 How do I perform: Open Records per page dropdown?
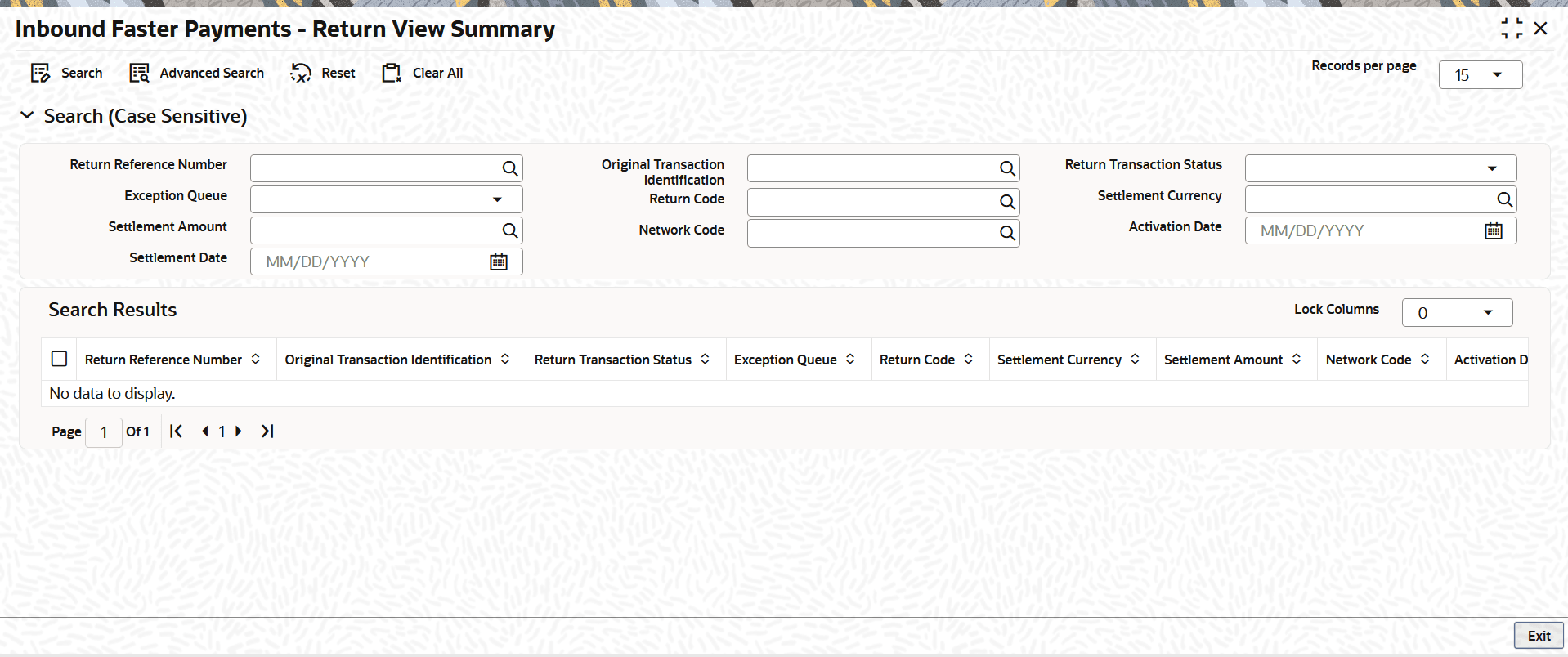pyautogui.click(x=1481, y=75)
